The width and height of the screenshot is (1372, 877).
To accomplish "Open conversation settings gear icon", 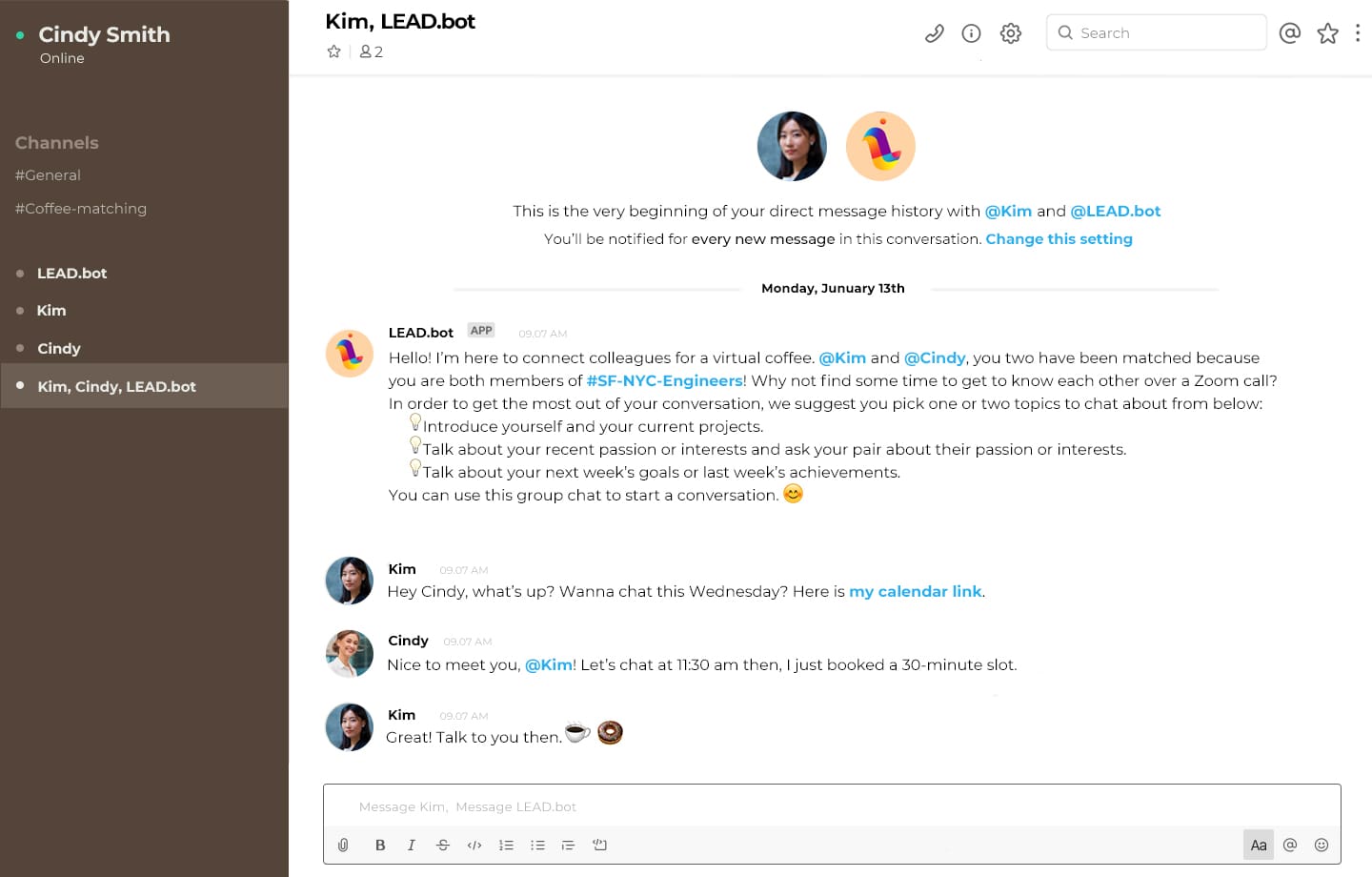I will coord(1010,33).
